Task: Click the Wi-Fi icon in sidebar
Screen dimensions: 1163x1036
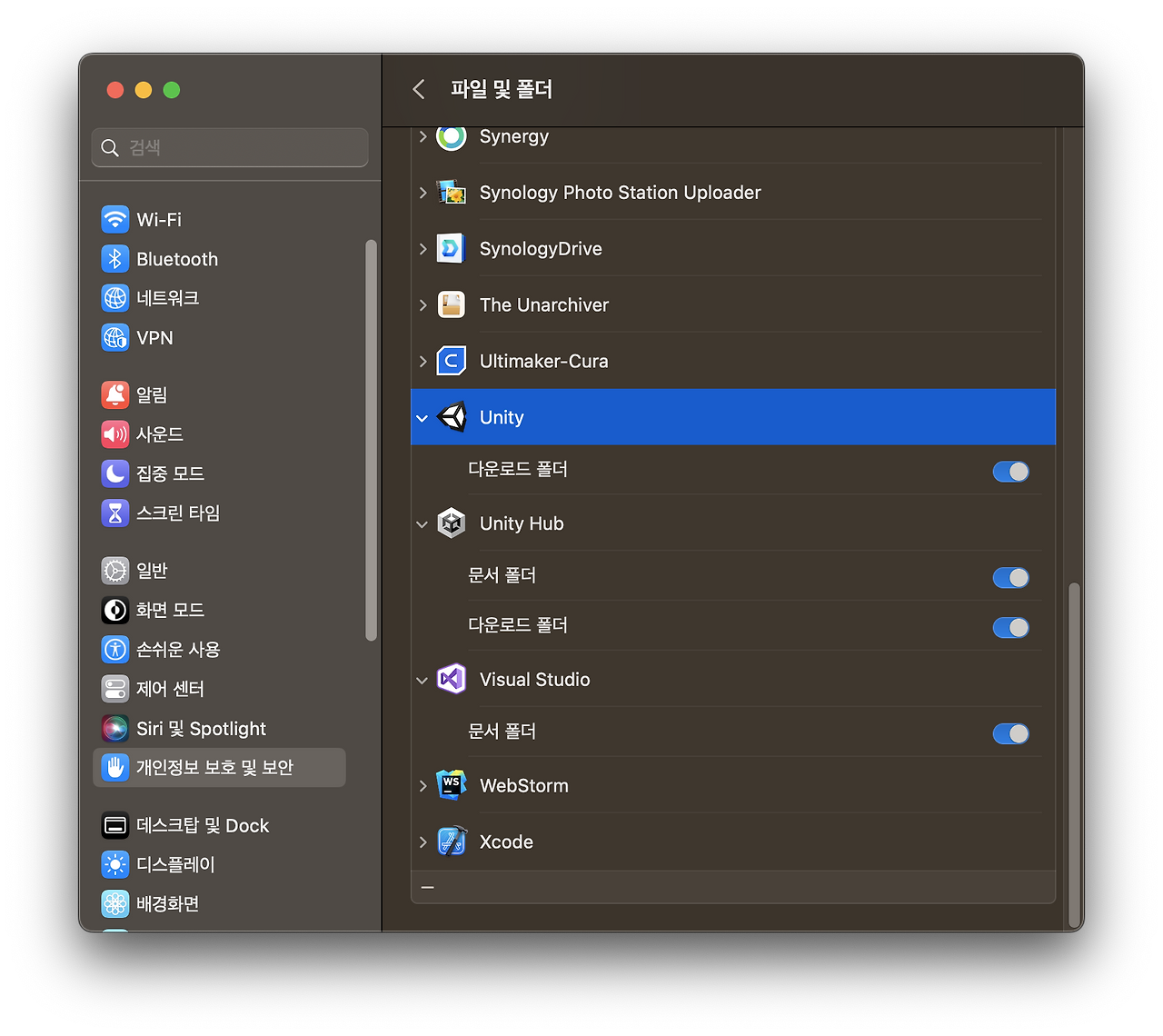Action: (x=115, y=219)
